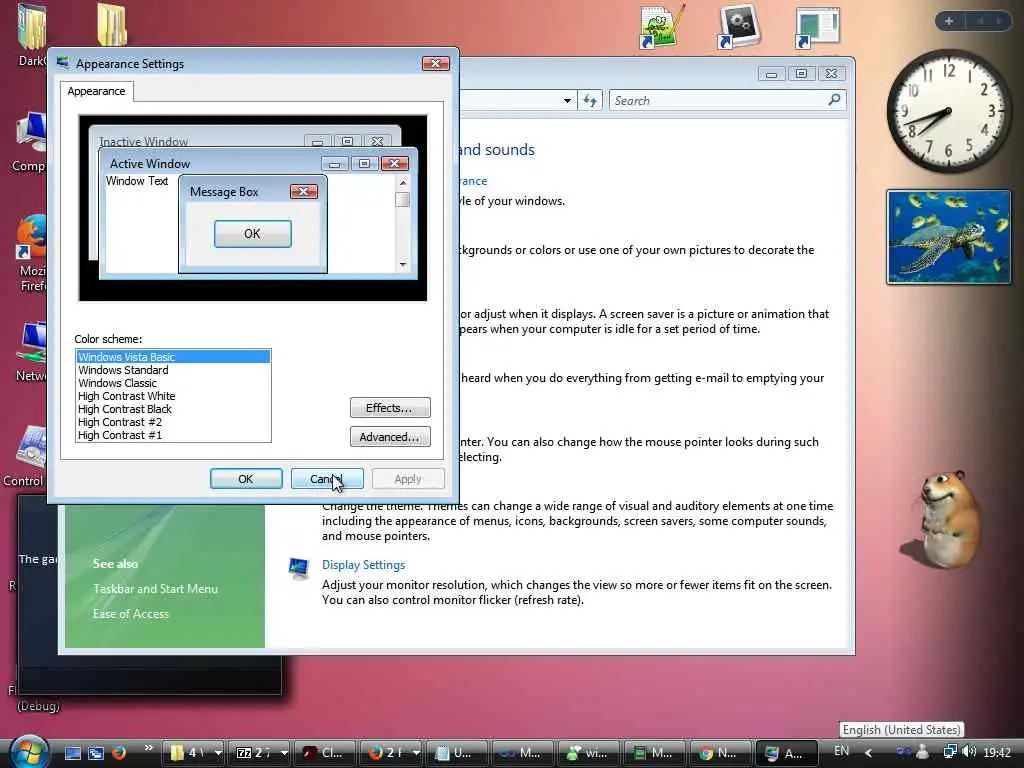This screenshot has height=768, width=1024.
Task: Switch to the notepad 'U...' taskbar button
Action: [456, 753]
